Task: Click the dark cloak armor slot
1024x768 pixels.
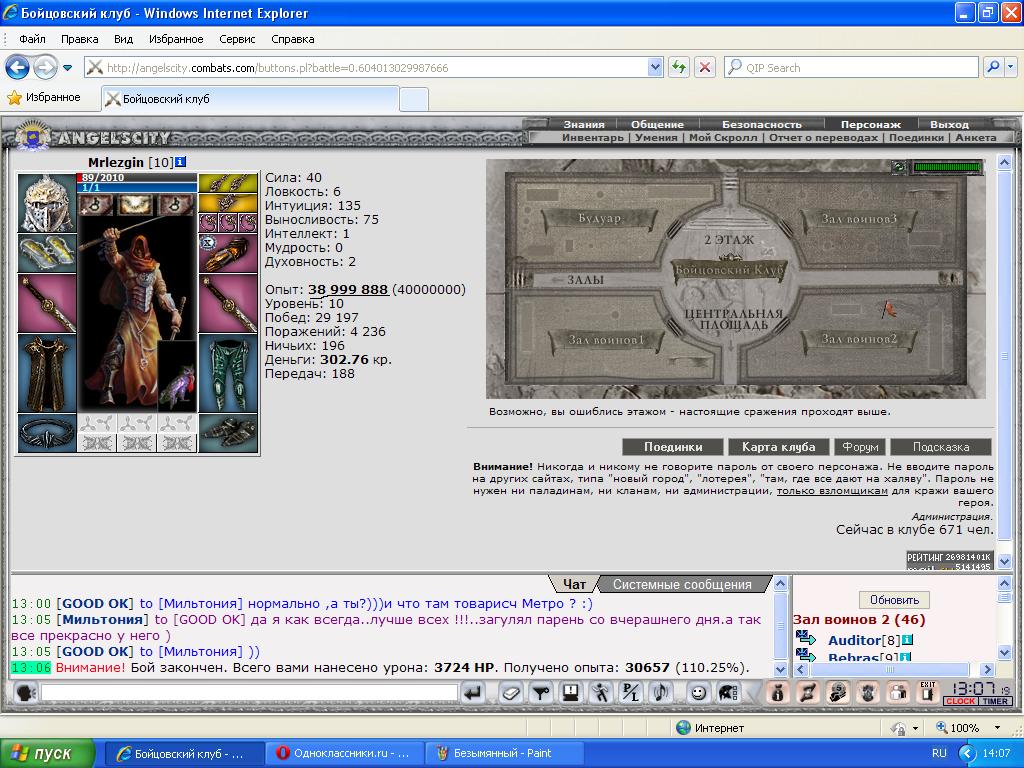Action: pyautogui.click(x=46, y=374)
